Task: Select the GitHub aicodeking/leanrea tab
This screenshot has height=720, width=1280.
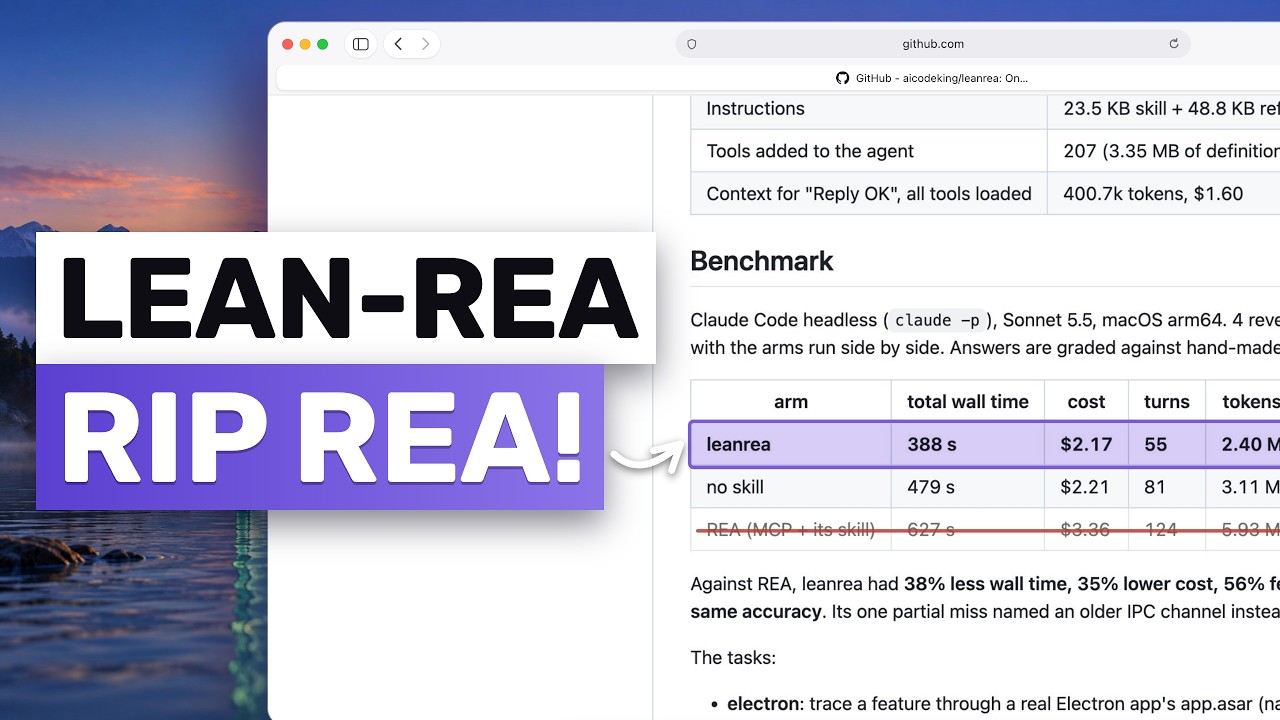Action: coord(932,78)
